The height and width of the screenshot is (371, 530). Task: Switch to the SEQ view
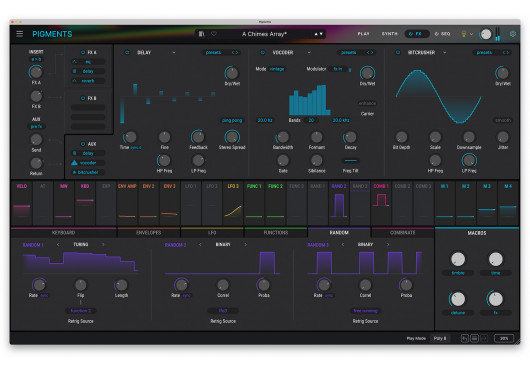pos(442,34)
